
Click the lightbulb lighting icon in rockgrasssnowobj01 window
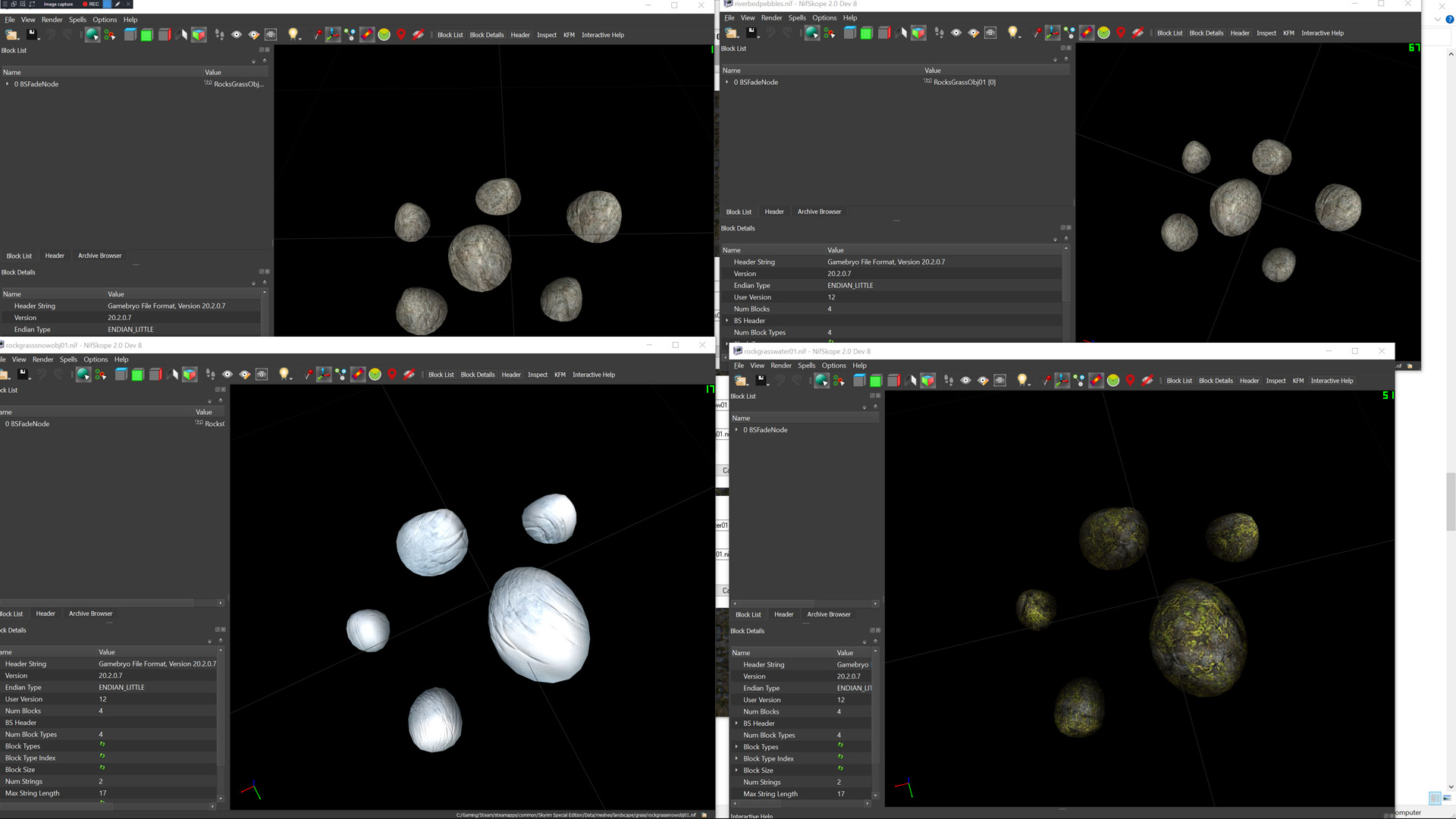pos(284,375)
